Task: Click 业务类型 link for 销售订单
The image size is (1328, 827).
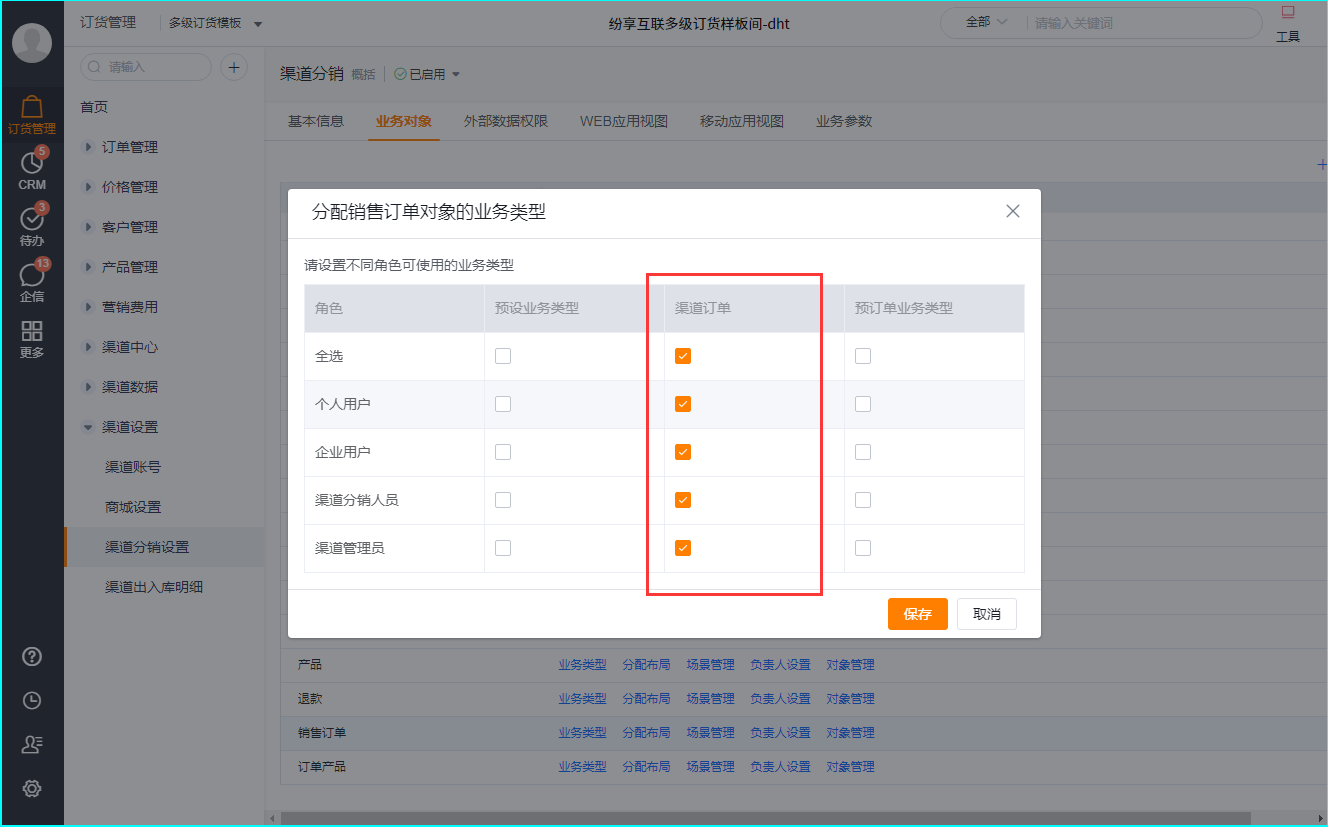Action: [582, 732]
